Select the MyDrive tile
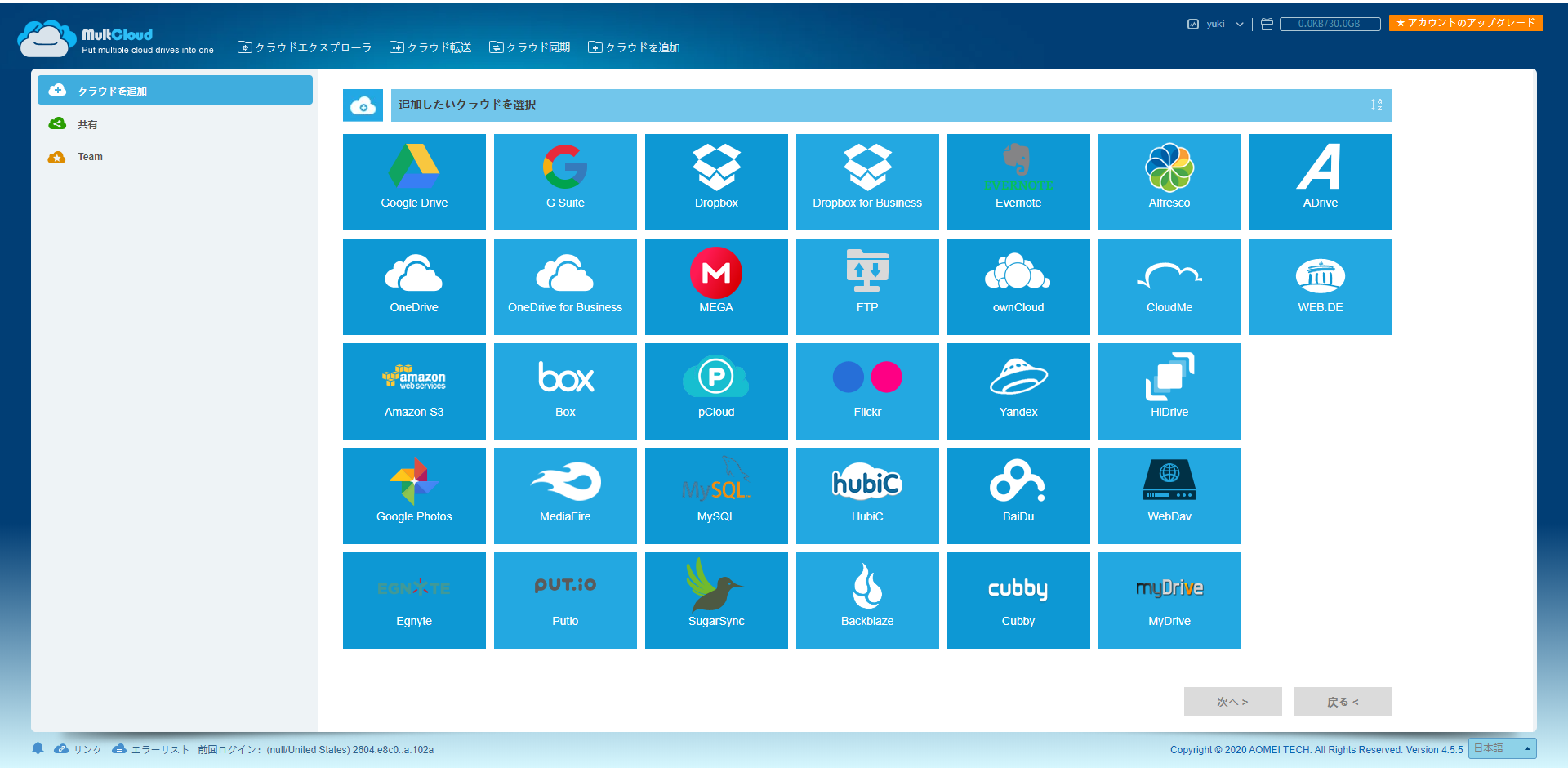This screenshot has width=1568, height=768. pyautogui.click(x=1169, y=601)
